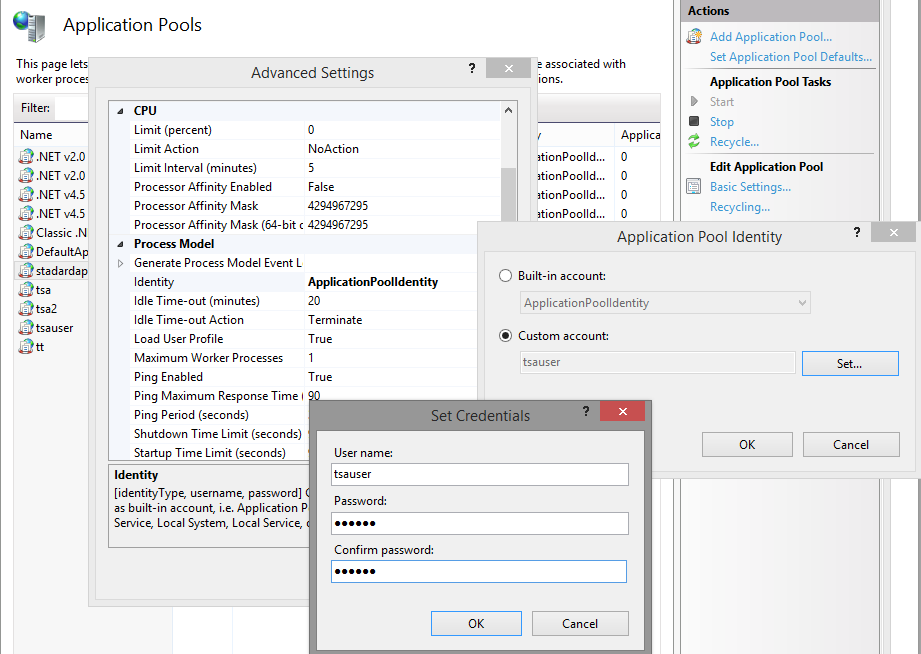
Task: Close the Set Credentials dialog
Action: tap(623, 411)
